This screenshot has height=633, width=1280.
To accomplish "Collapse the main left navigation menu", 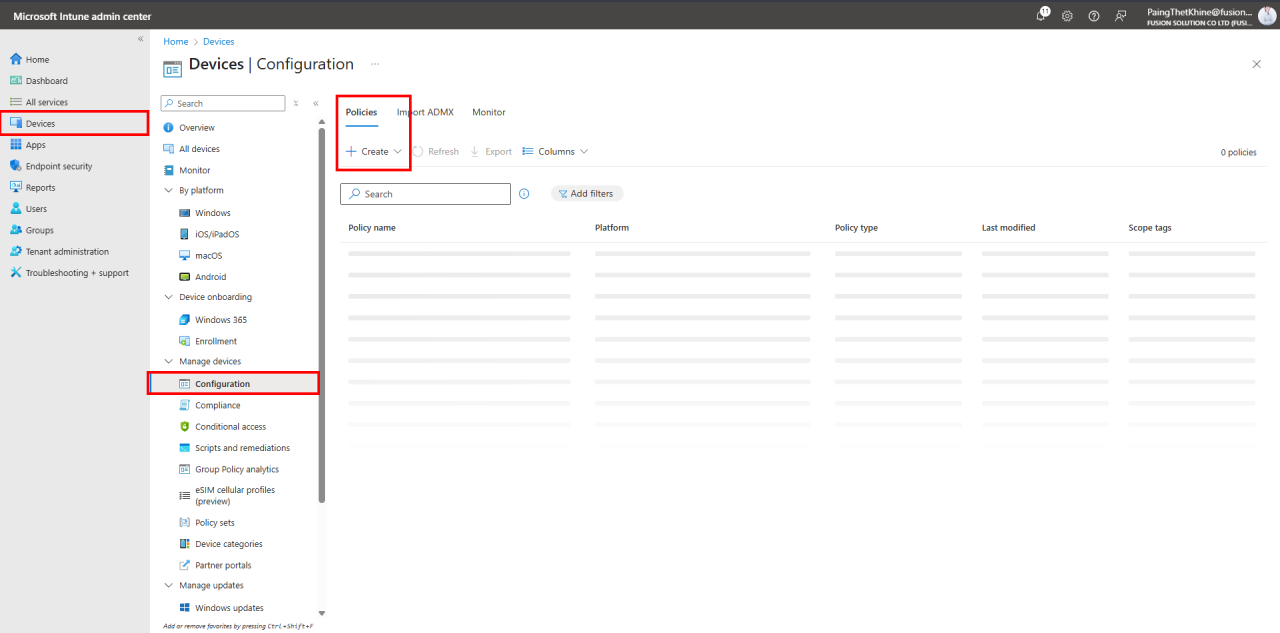I will pos(140,38).
